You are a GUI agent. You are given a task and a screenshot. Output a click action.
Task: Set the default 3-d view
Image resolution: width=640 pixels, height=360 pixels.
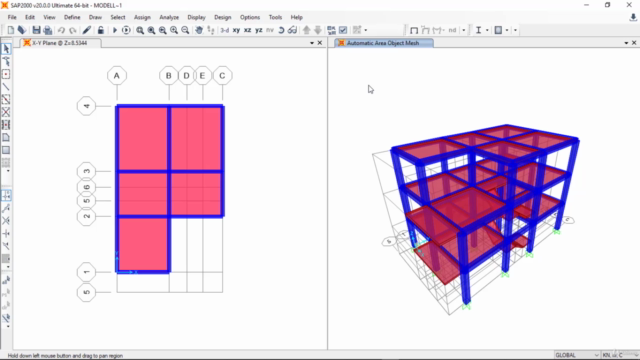point(224,30)
